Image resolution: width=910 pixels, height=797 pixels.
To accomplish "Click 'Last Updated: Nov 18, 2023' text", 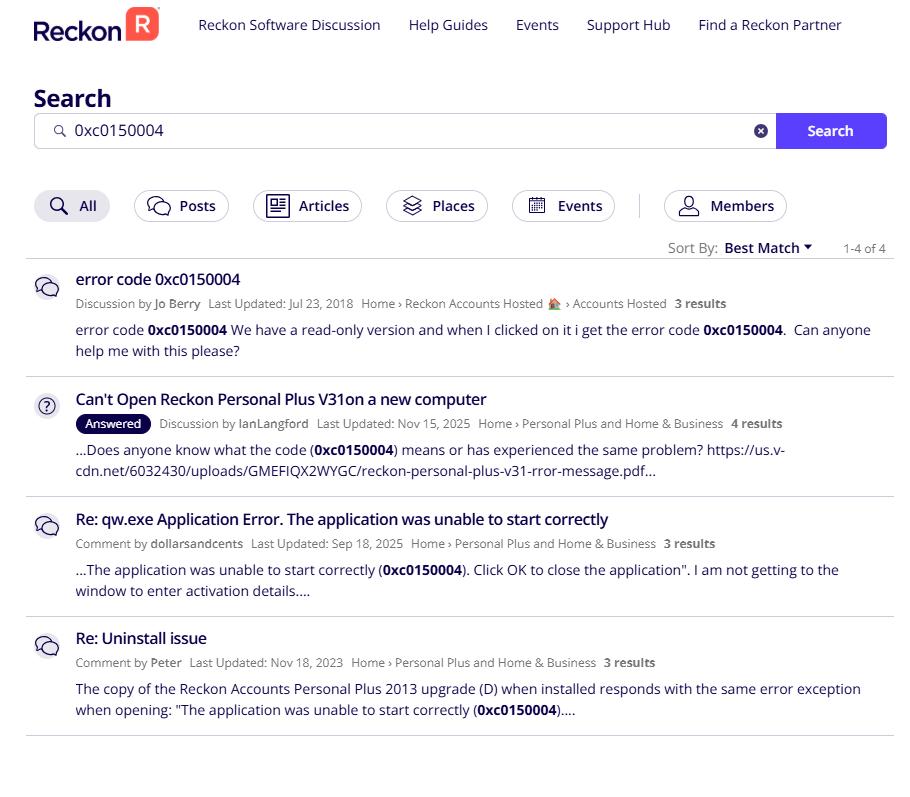I will coord(266,663).
